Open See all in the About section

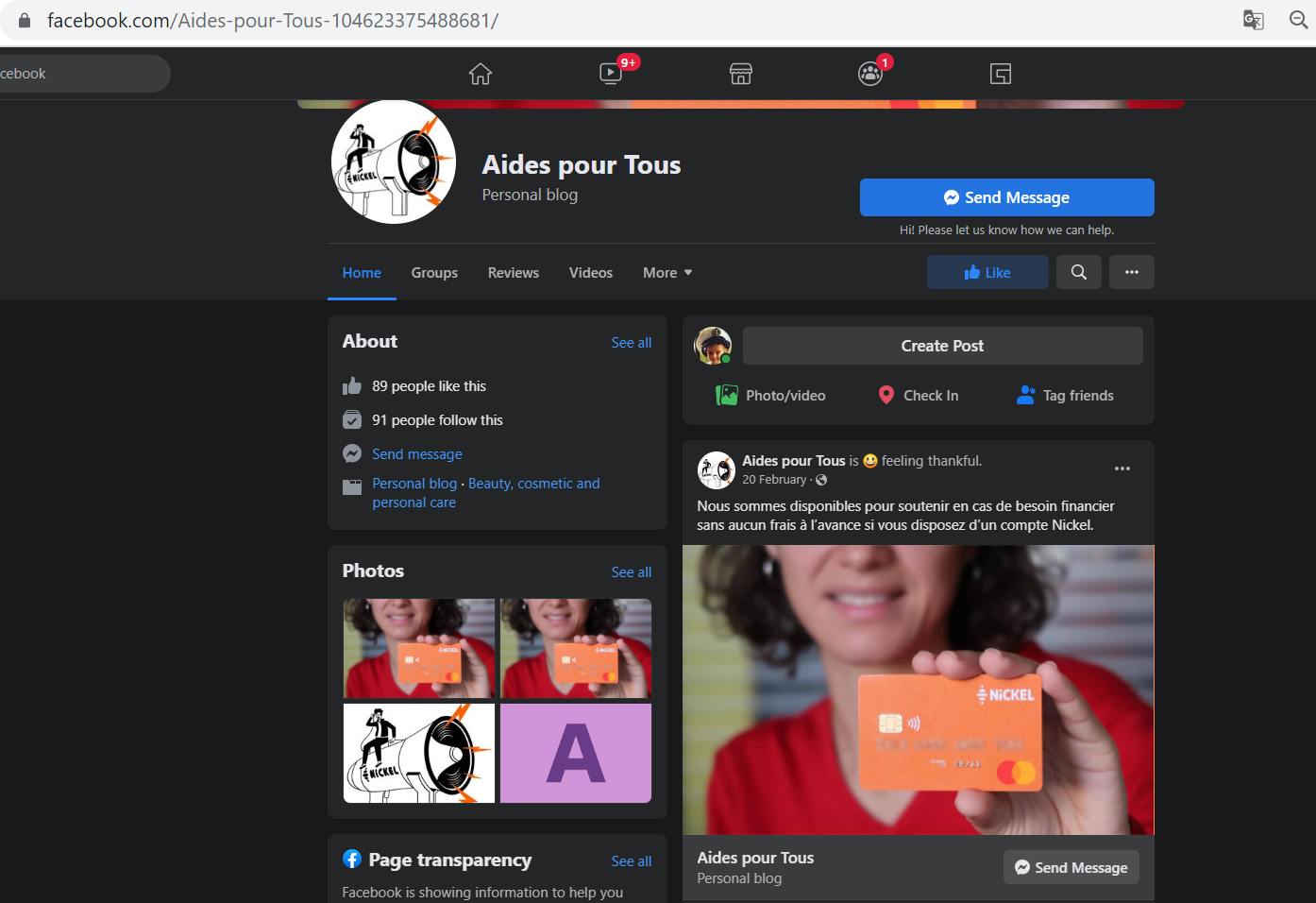pyautogui.click(x=632, y=343)
